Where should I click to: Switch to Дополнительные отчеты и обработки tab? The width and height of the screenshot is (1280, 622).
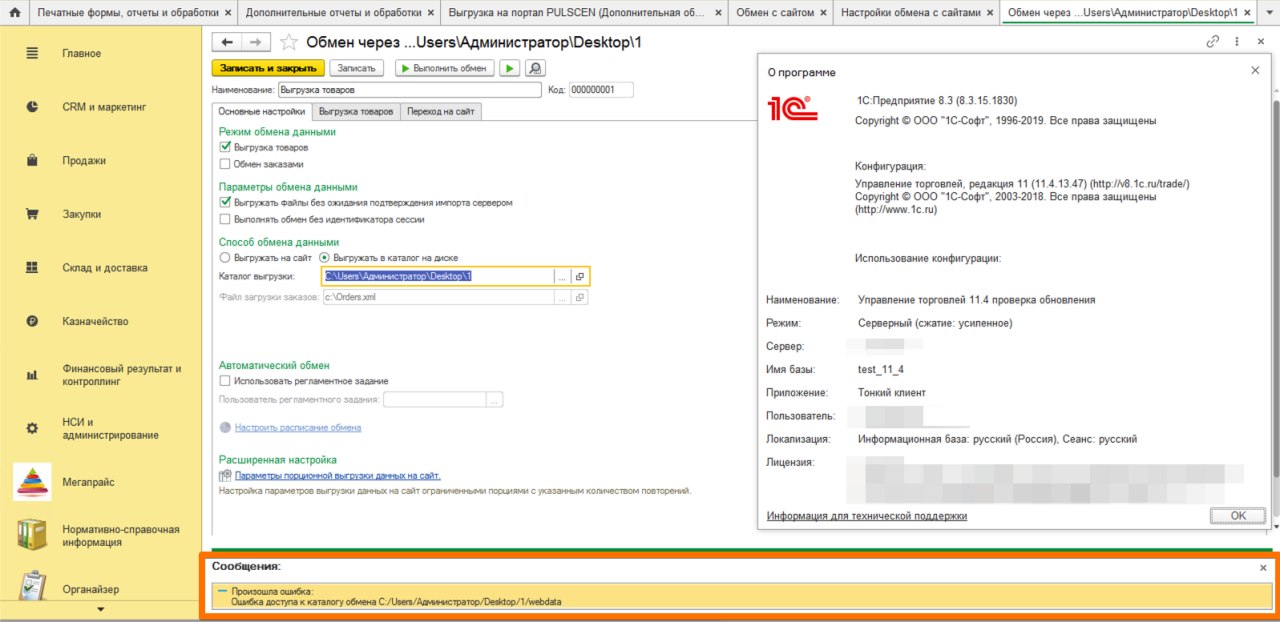tap(332, 13)
